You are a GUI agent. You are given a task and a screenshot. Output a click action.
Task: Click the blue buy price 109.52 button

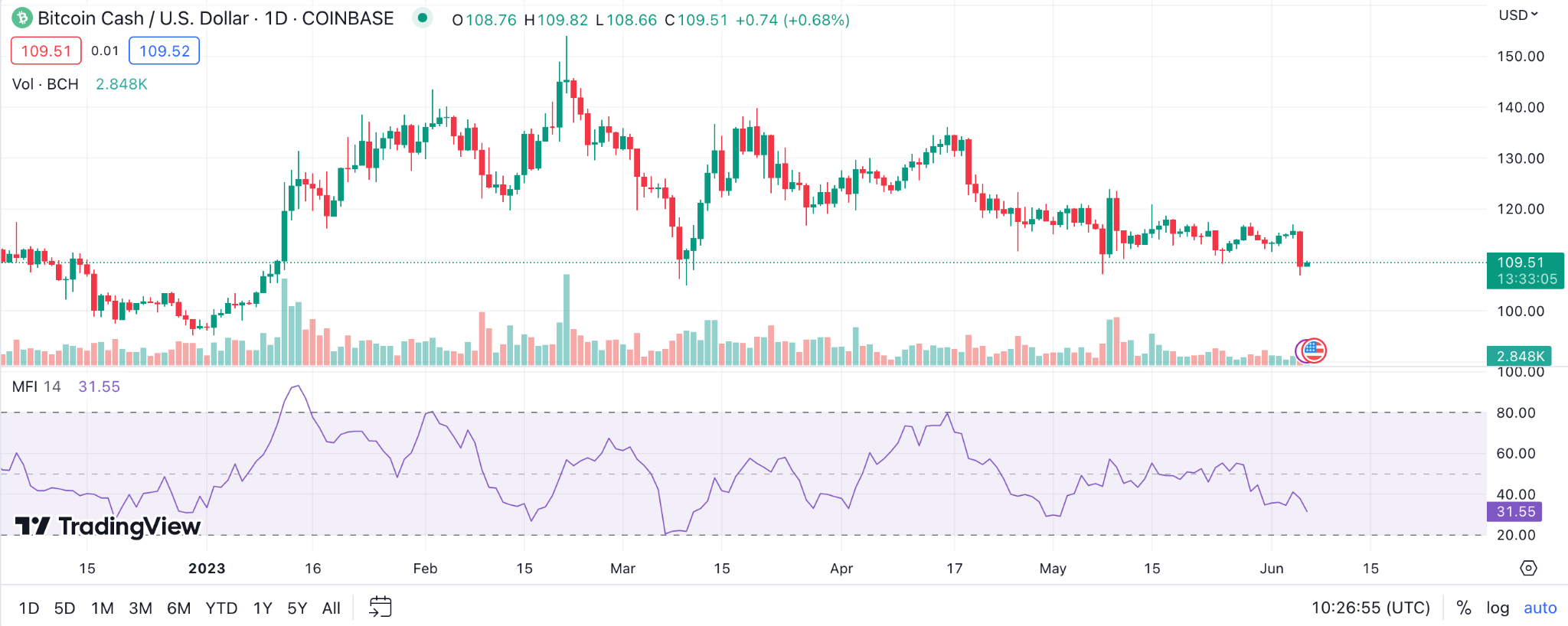tap(165, 51)
